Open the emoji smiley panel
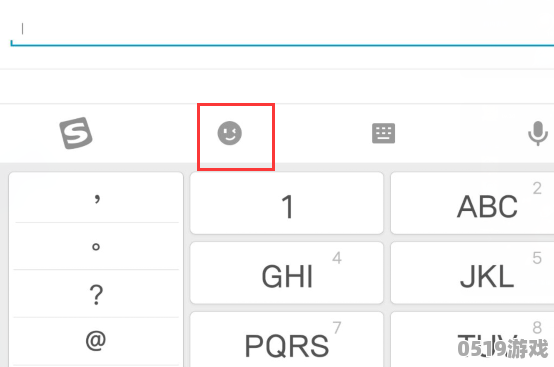 (x=230, y=133)
